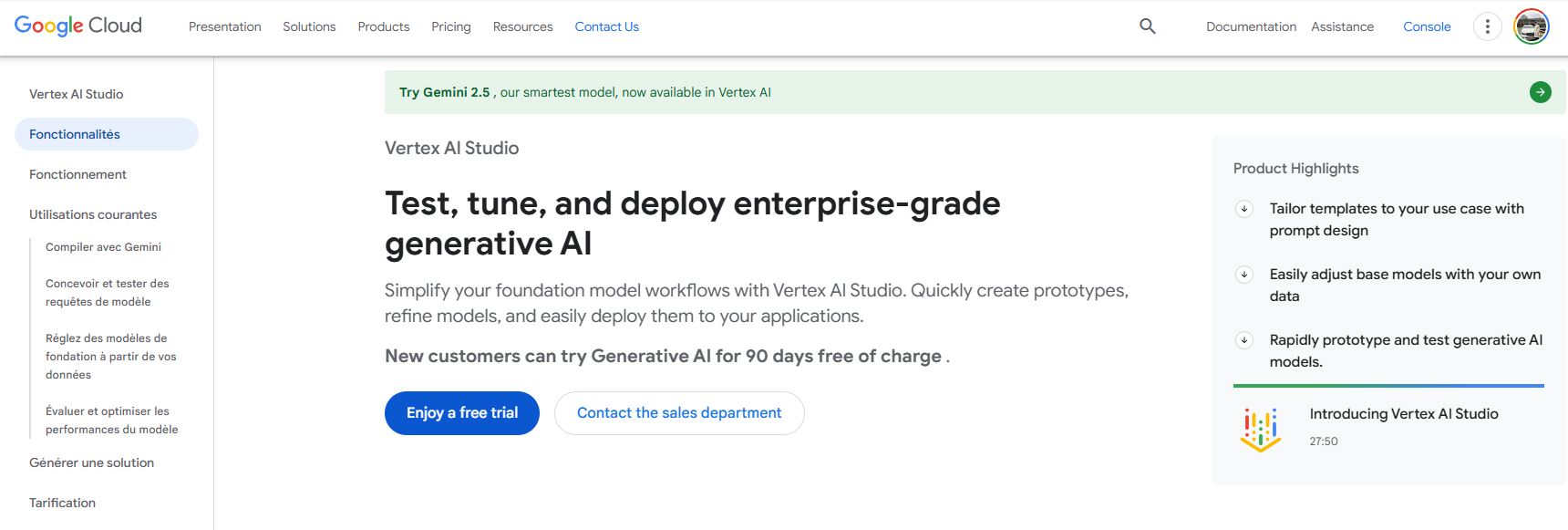
Task: Click Enjoy a free trial button
Action: tap(462, 413)
